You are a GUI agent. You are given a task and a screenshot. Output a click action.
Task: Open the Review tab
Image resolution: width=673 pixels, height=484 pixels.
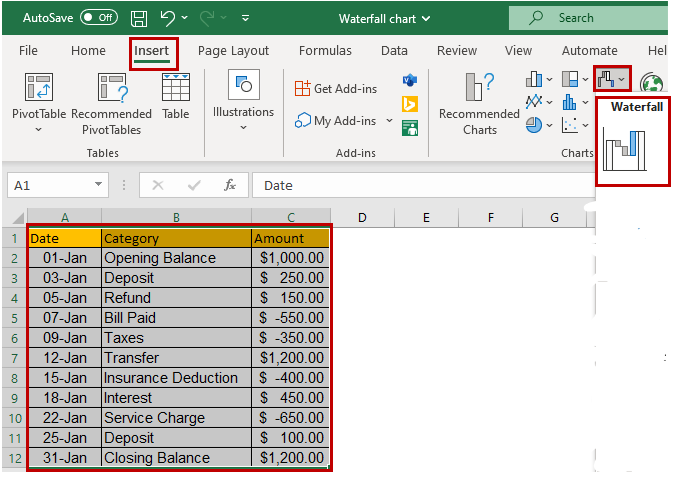(457, 51)
